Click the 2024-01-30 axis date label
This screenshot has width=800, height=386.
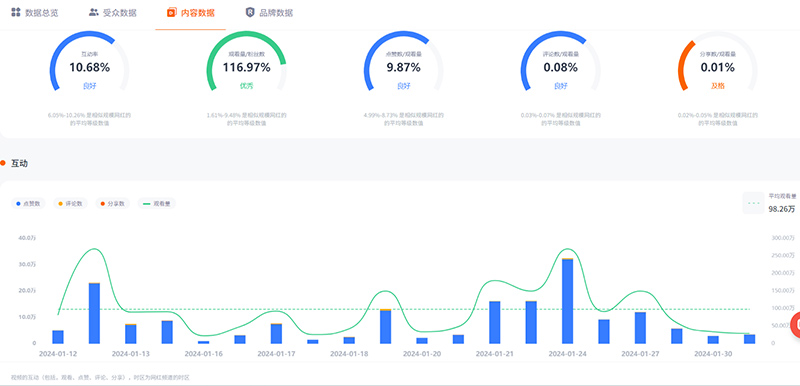tap(713, 353)
